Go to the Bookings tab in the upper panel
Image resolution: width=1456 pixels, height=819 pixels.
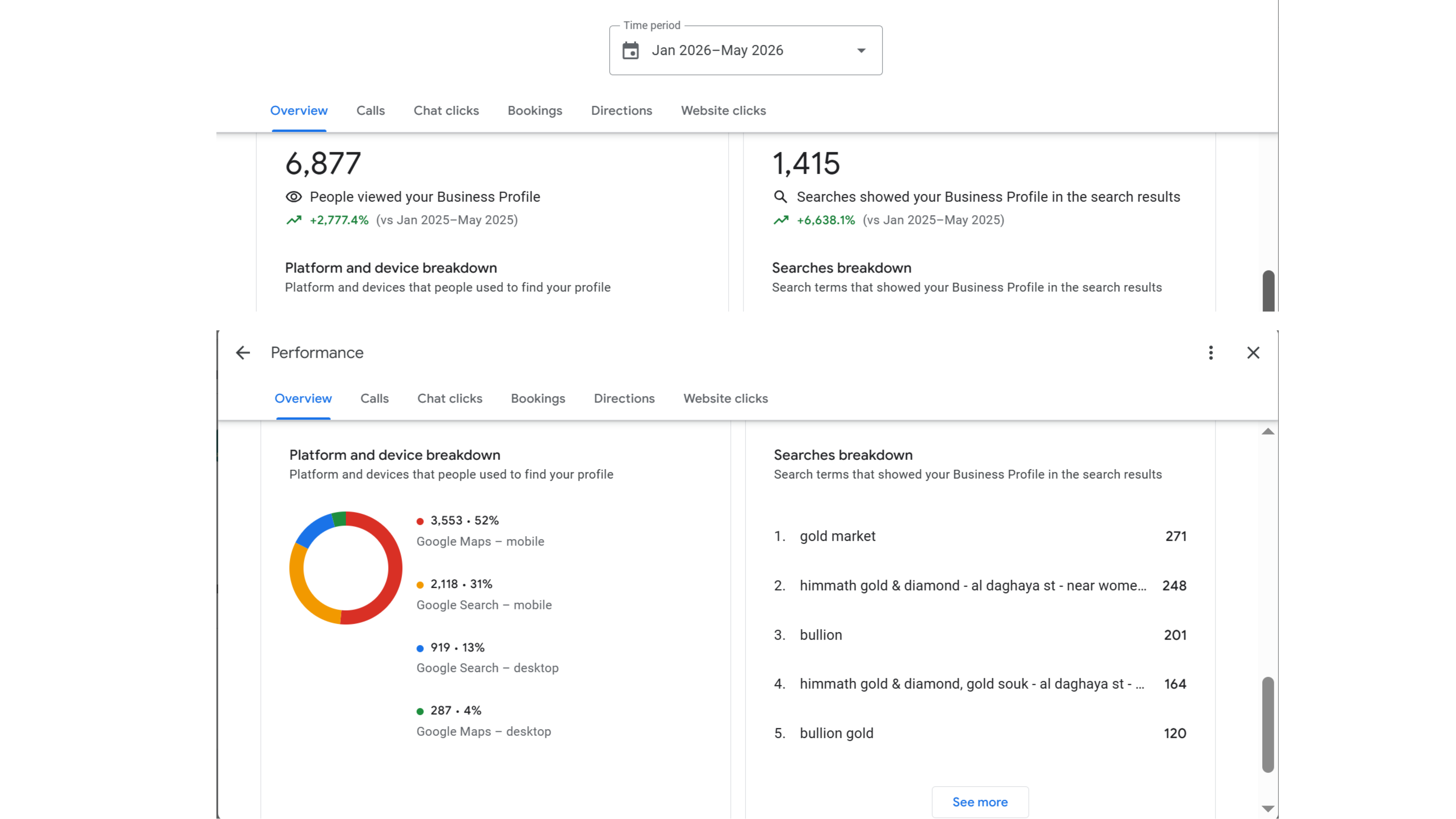[x=535, y=111]
